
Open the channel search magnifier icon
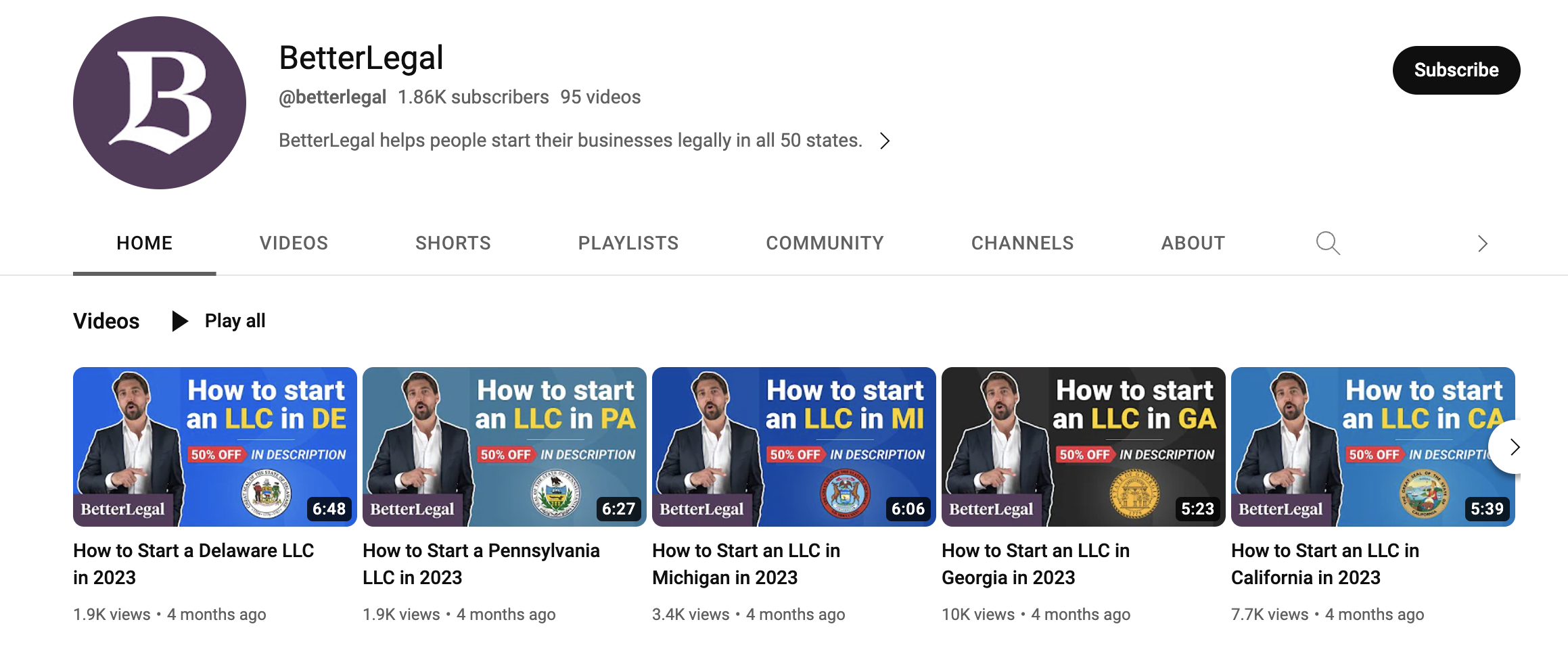pos(1328,243)
